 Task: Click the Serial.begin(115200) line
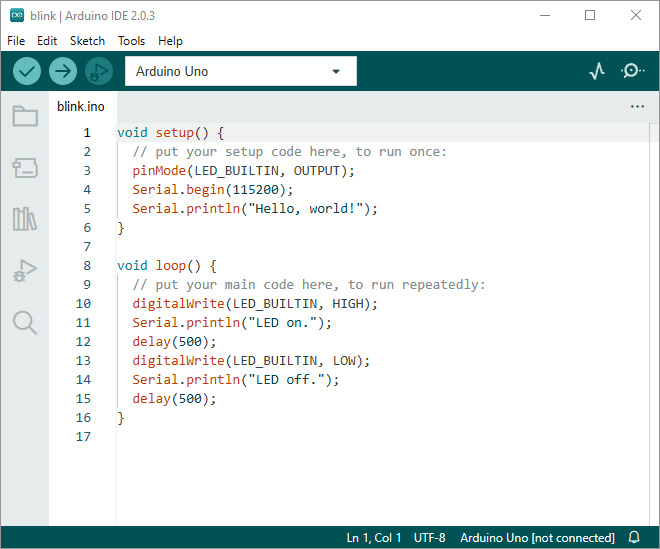(x=213, y=189)
